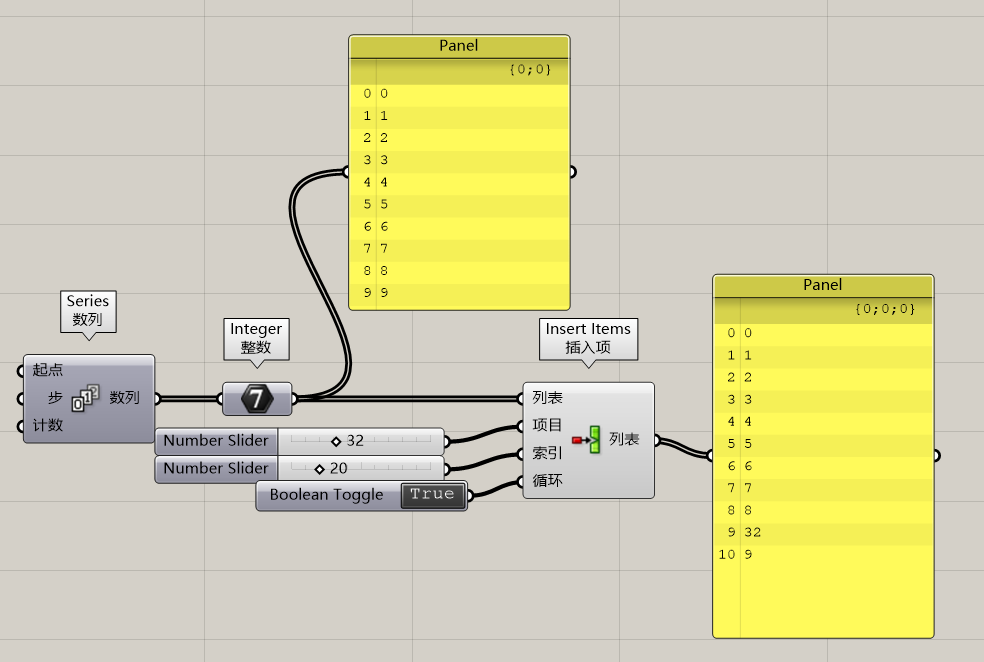This screenshot has height=662, width=984.
Task: Click the output grip of the {0;0;0} panel
Action: [x=936, y=456]
